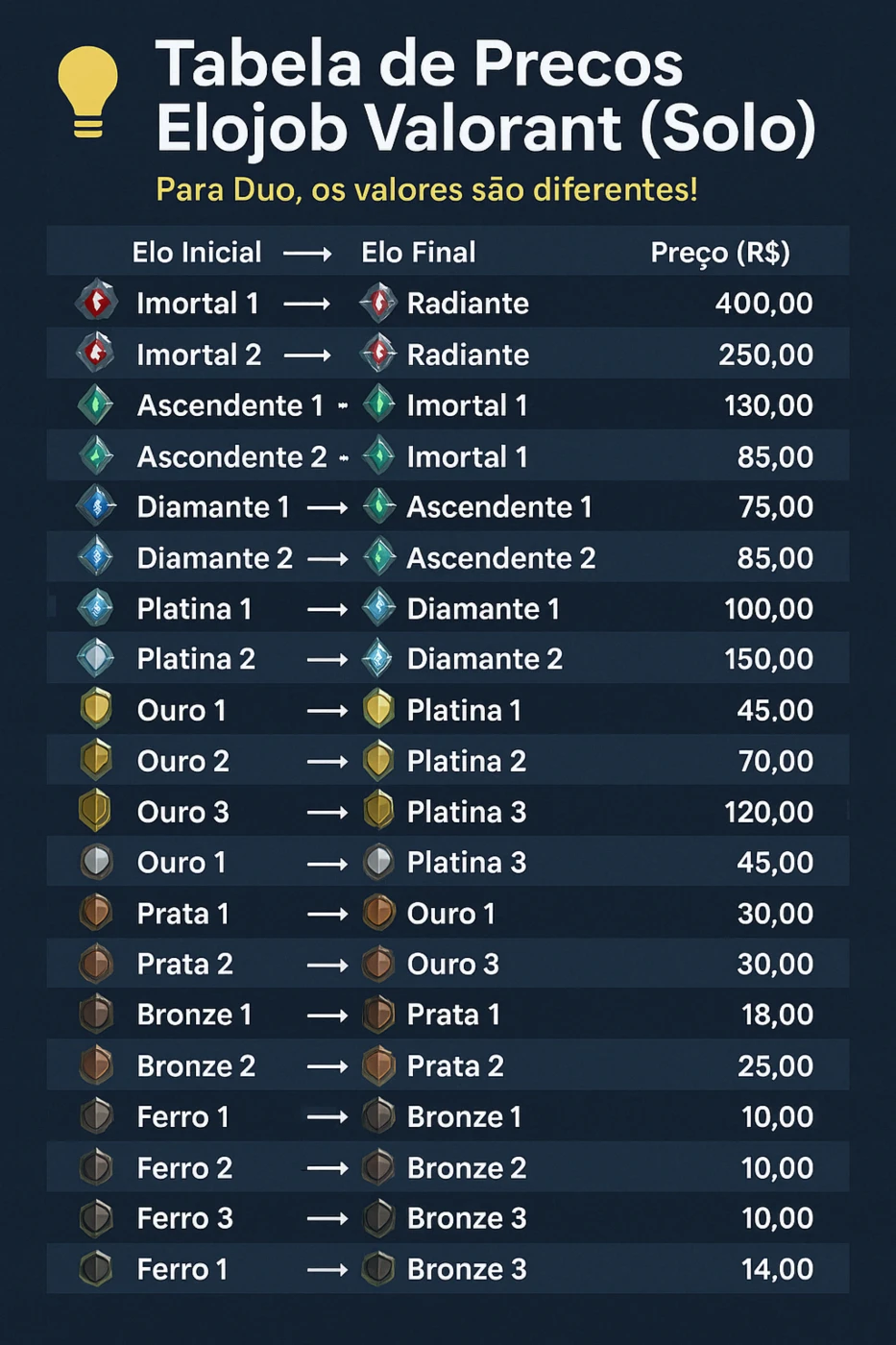Click the arrow in the header row

point(307,254)
